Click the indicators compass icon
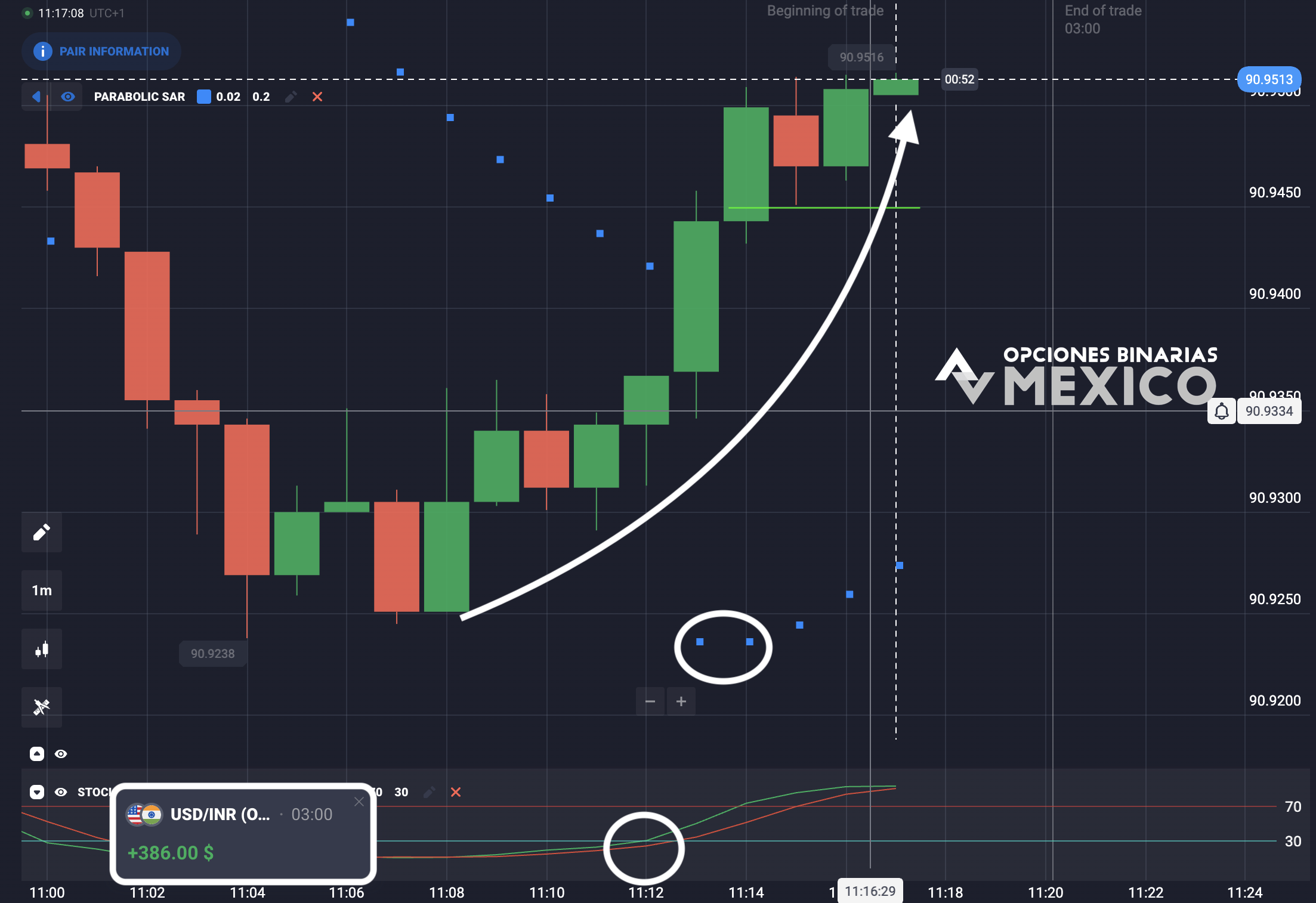The width and height of the screenshot is (1316, 903). click(41, 707)
